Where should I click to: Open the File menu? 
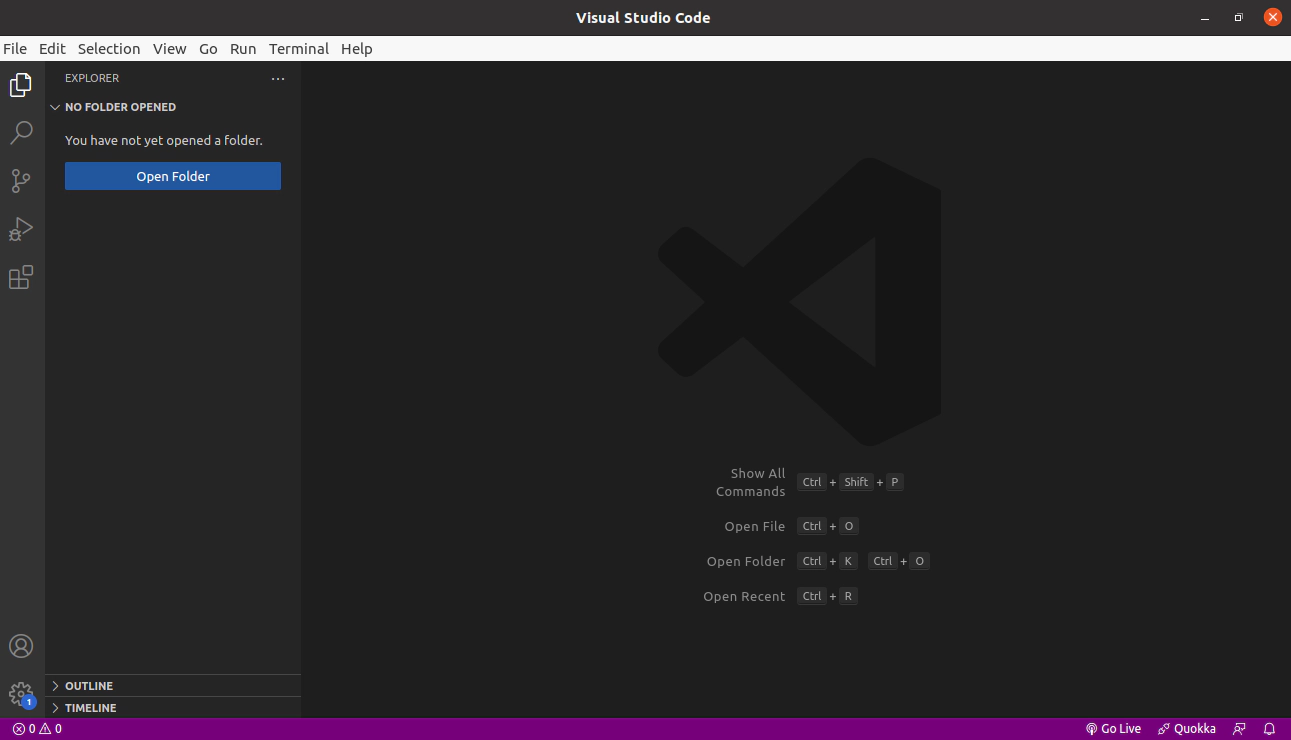point(15,48)
